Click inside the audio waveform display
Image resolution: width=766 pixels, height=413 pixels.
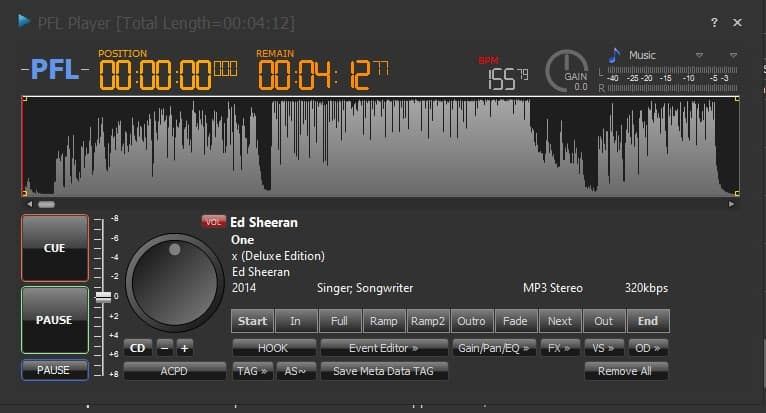tap(380, 146)
